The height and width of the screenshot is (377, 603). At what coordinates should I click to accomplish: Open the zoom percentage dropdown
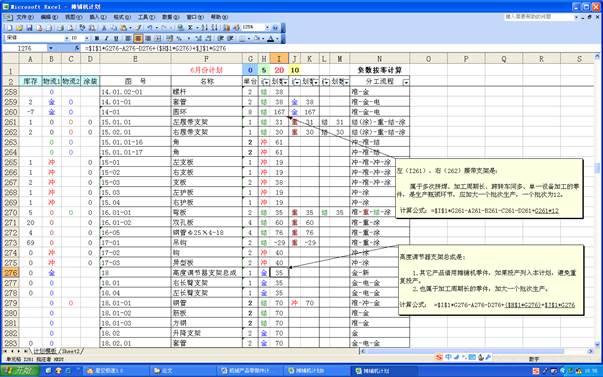pos(267,27)
